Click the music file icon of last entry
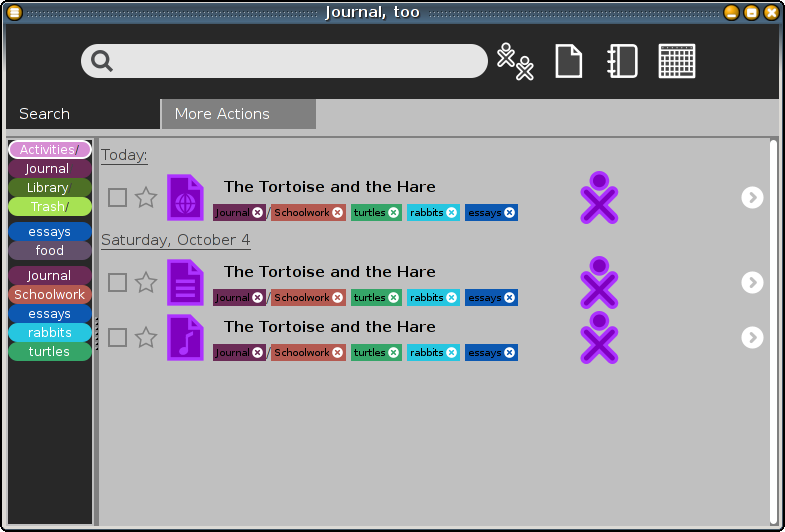This screenshot has height=532, width=785. pyautogui.click(x=185, y=338)
